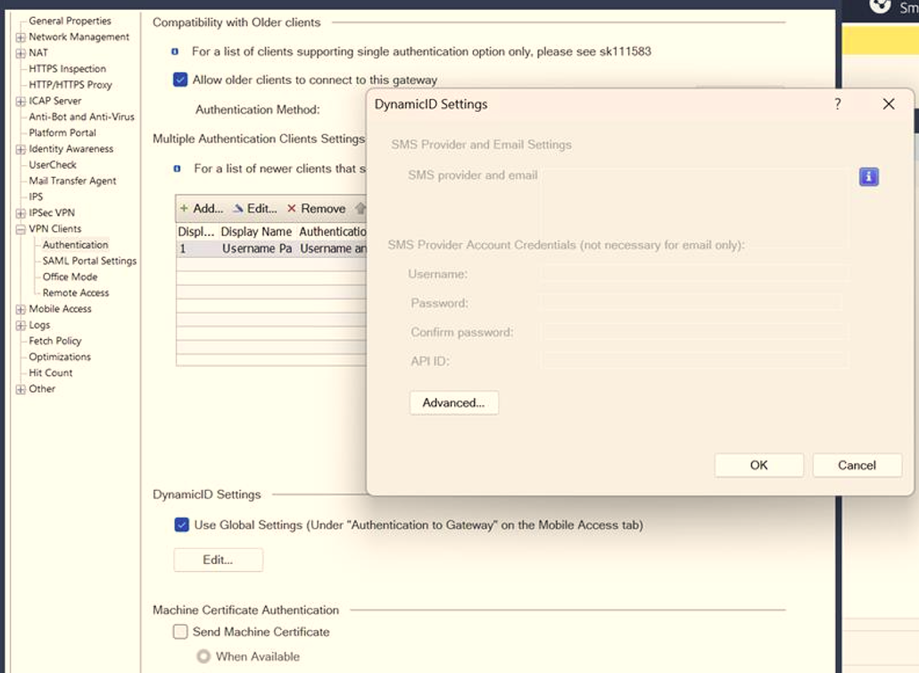Click the API ID input field
919x673 pixels.
coord(695,361)
